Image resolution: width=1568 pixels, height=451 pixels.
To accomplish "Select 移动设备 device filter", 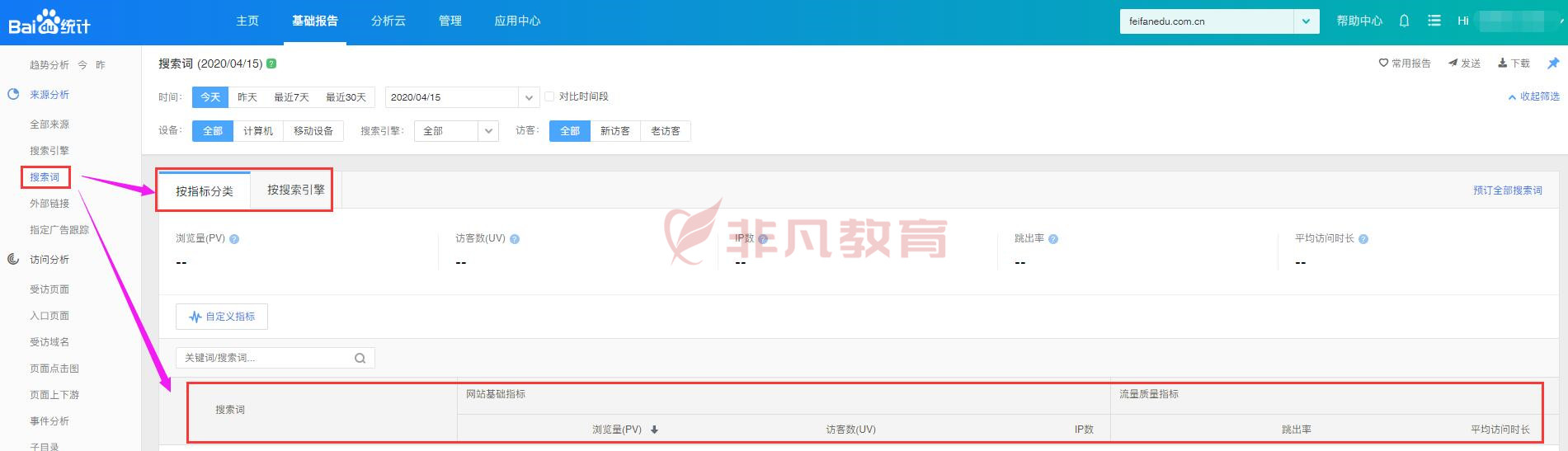I will pyautogui.click(x=313, y=131).
